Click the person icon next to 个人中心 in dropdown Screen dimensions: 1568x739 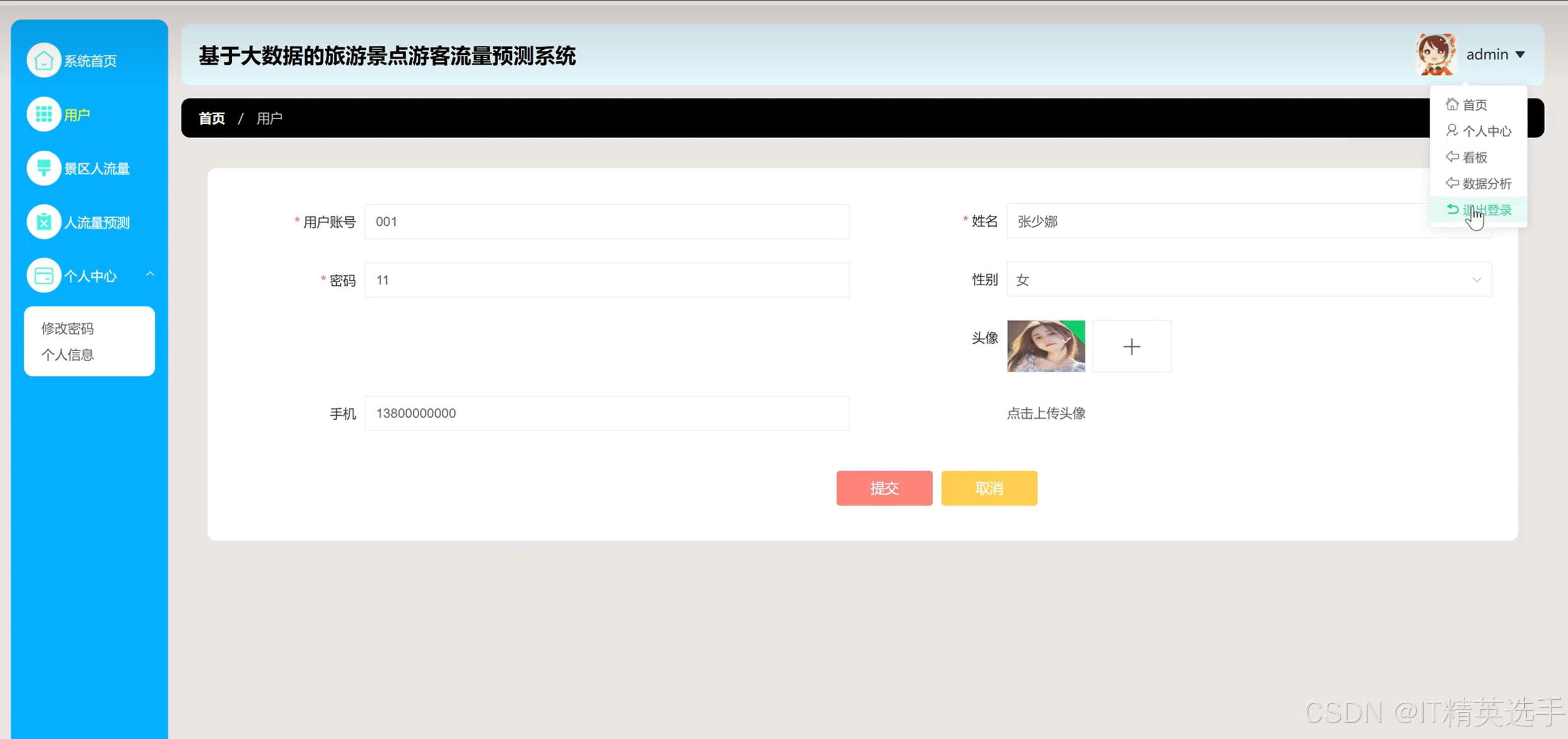point(1452,130)
